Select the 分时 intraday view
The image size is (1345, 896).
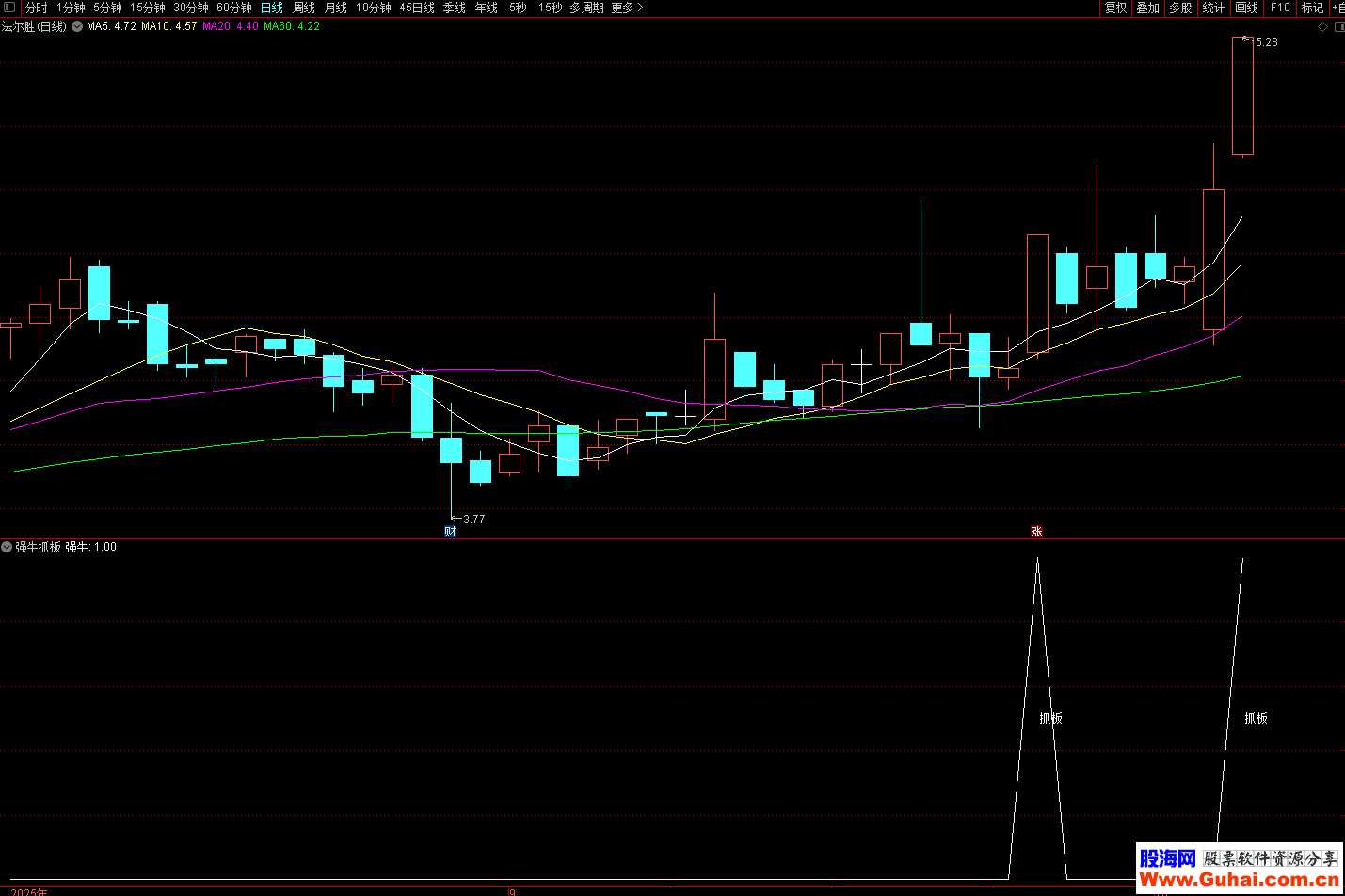point(36,8)
